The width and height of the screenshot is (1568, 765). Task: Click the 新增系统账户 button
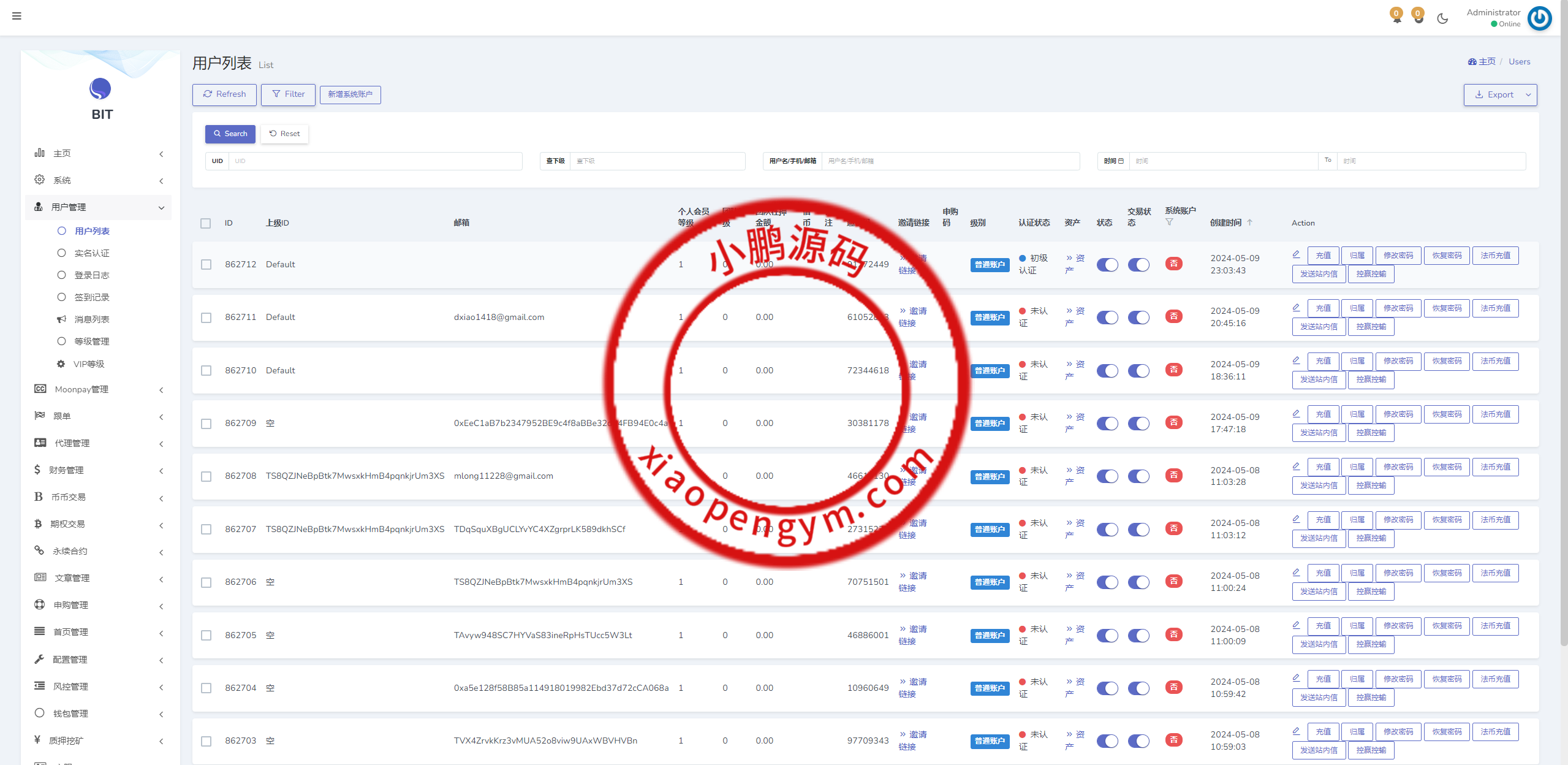point(350,94)
